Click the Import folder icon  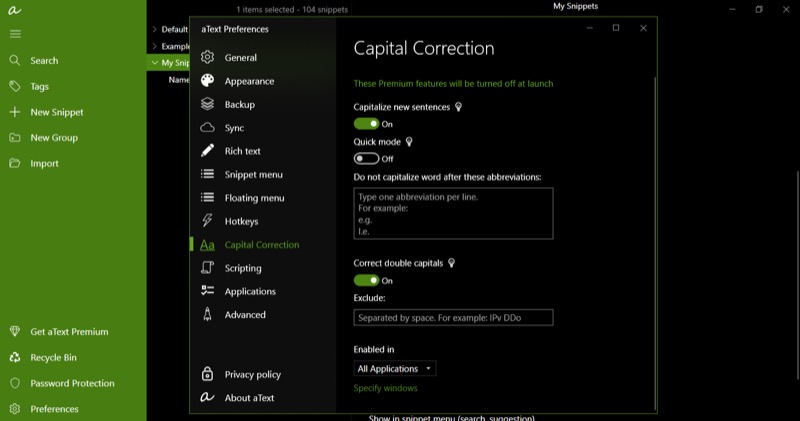tap(15, 163)
